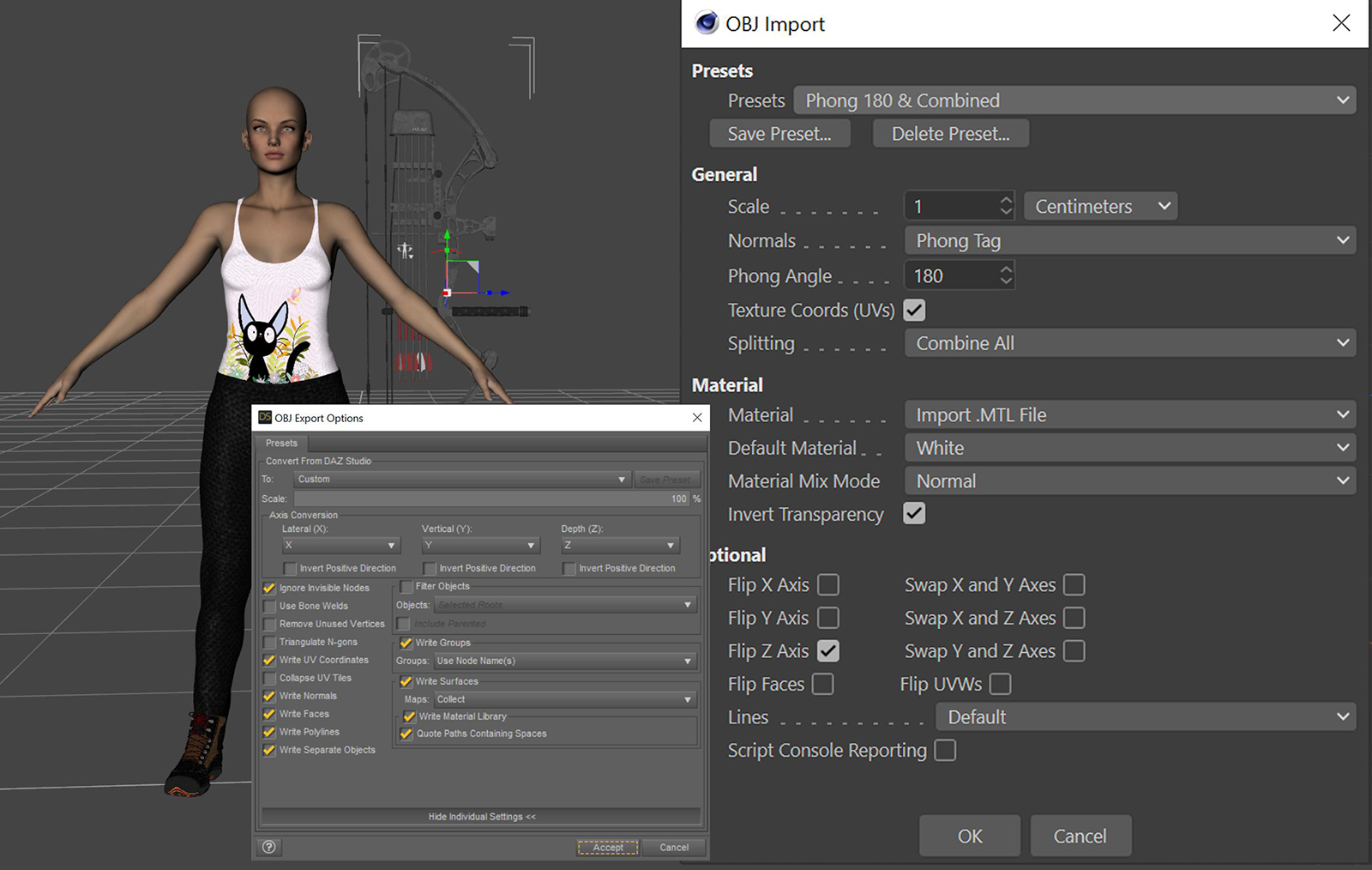The width and height of the screenshot is (1372, 870).
Task: Open the Presets tab in export options
Action: coord(281,443)
